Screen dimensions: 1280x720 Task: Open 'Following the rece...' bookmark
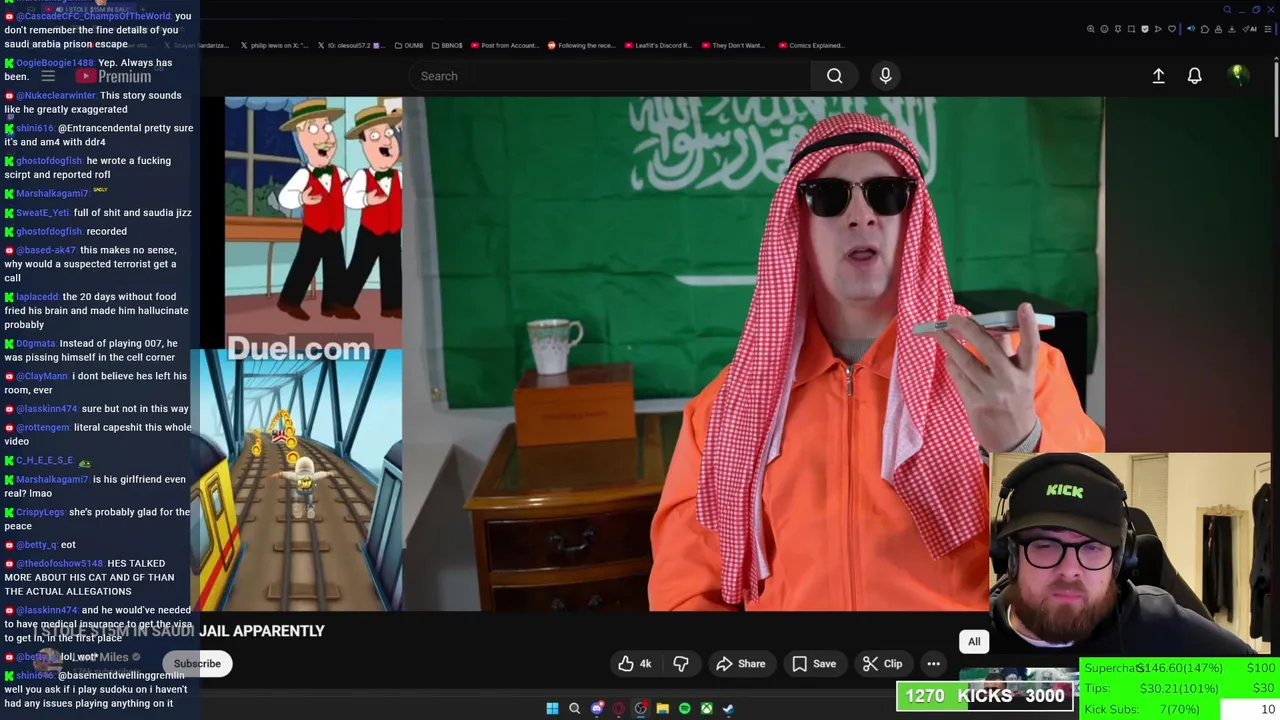click(x=581, y=45)
